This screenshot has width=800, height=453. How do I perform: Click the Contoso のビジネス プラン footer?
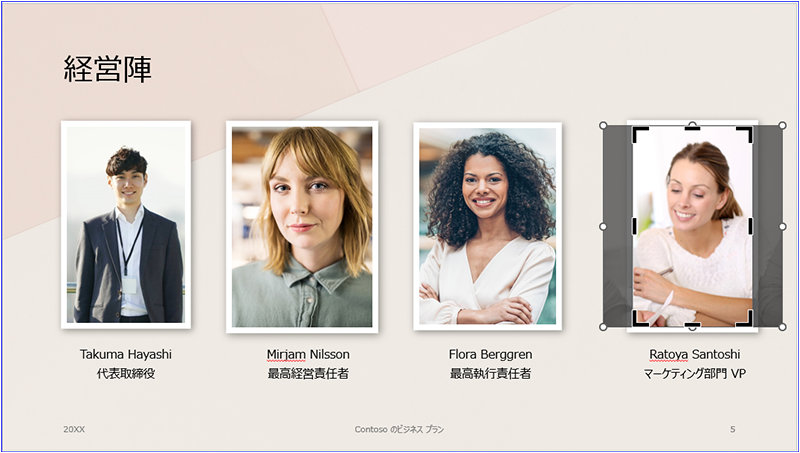pyautogui.click(x=399, y=430)
